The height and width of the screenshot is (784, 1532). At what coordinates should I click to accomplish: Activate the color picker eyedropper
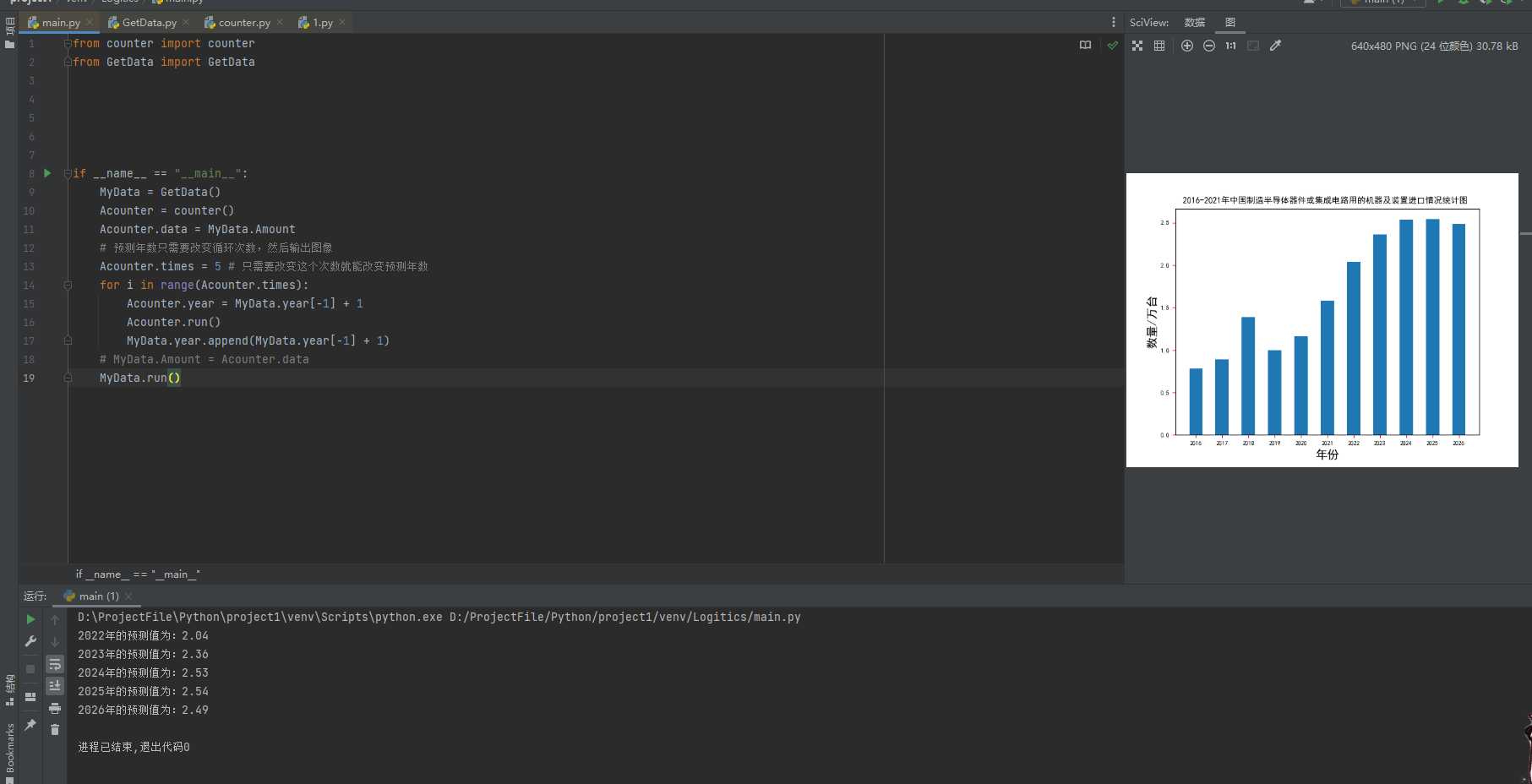pos(1275,46)
